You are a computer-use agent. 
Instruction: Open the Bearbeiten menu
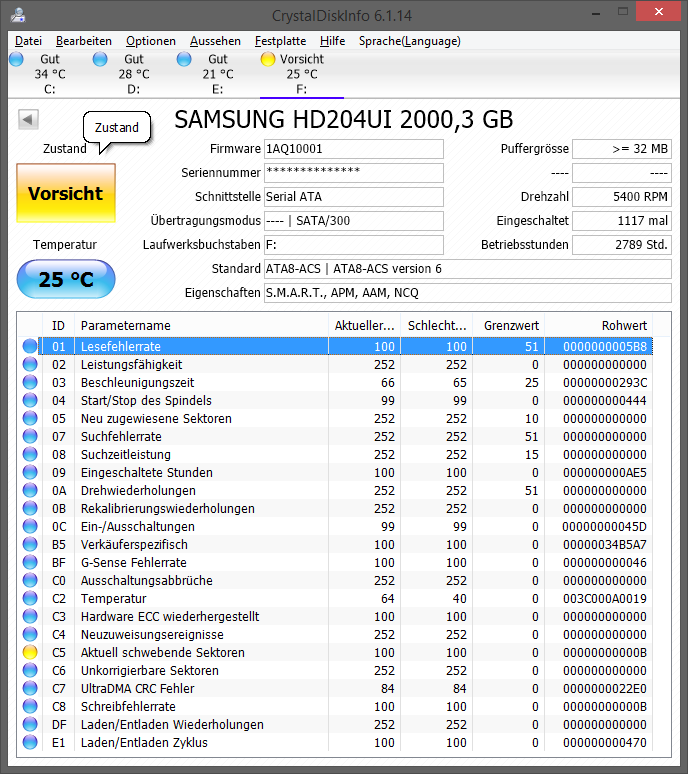pyautogui.click(x=84, y=41)
